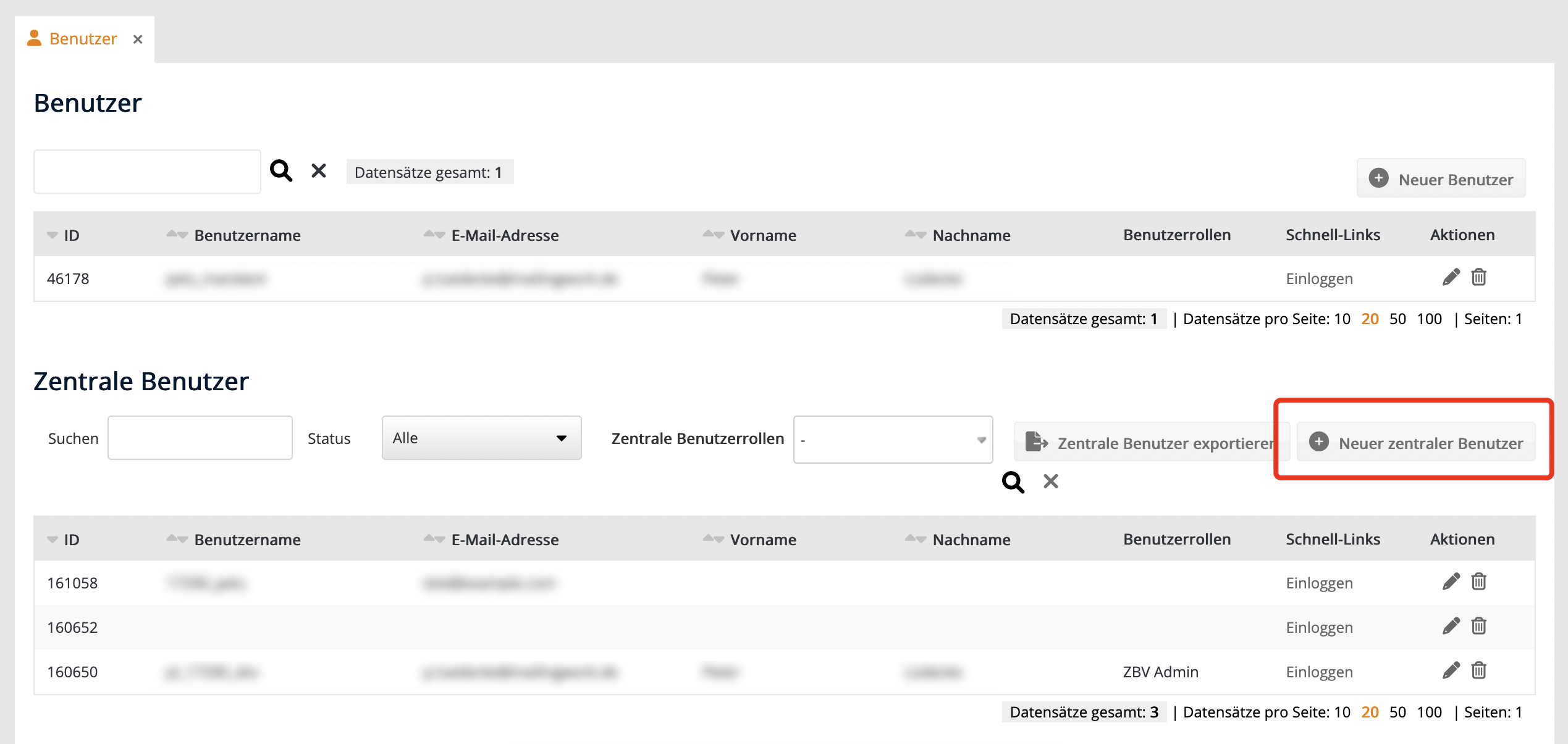Screen dimensions: 1568x744
Task: Edit central user 161058 with pencil icon
Action: [1451, 582]
